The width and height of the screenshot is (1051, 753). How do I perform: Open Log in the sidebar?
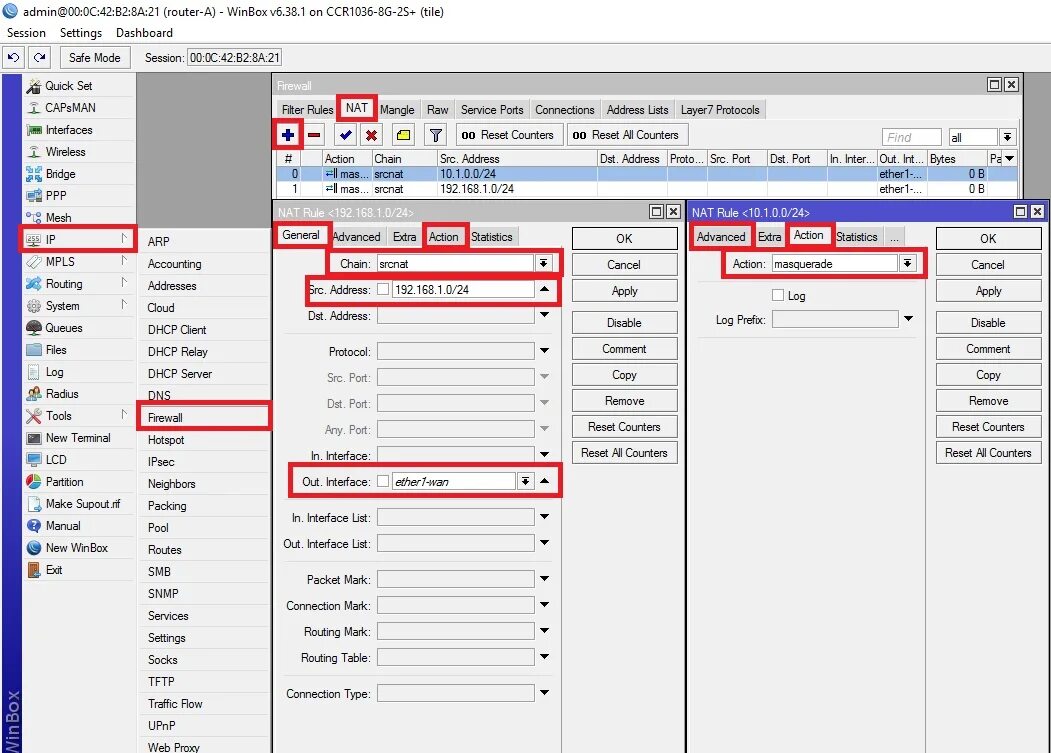pos(54,372)
